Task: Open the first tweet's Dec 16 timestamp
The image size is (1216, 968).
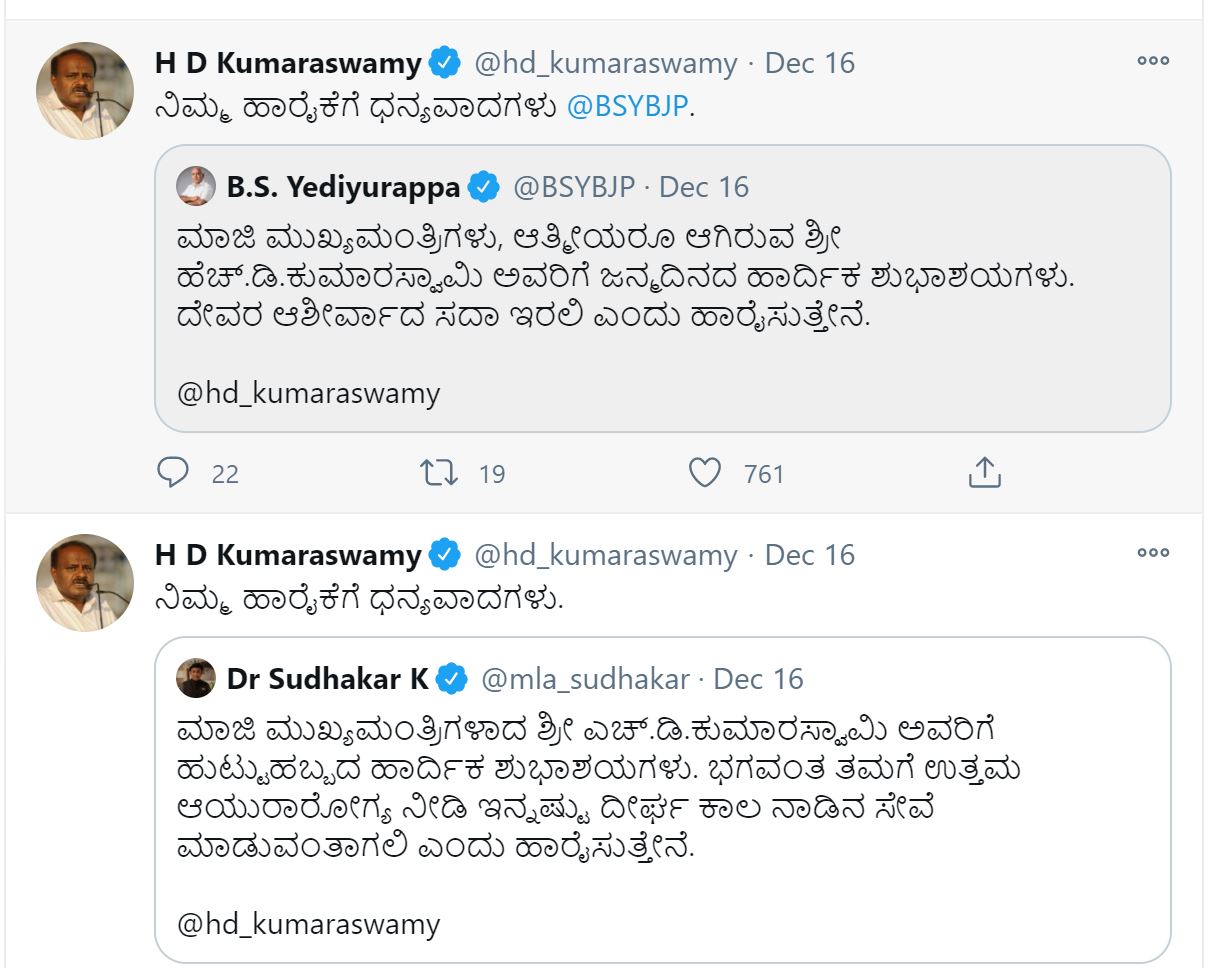Action: point(810,63)
